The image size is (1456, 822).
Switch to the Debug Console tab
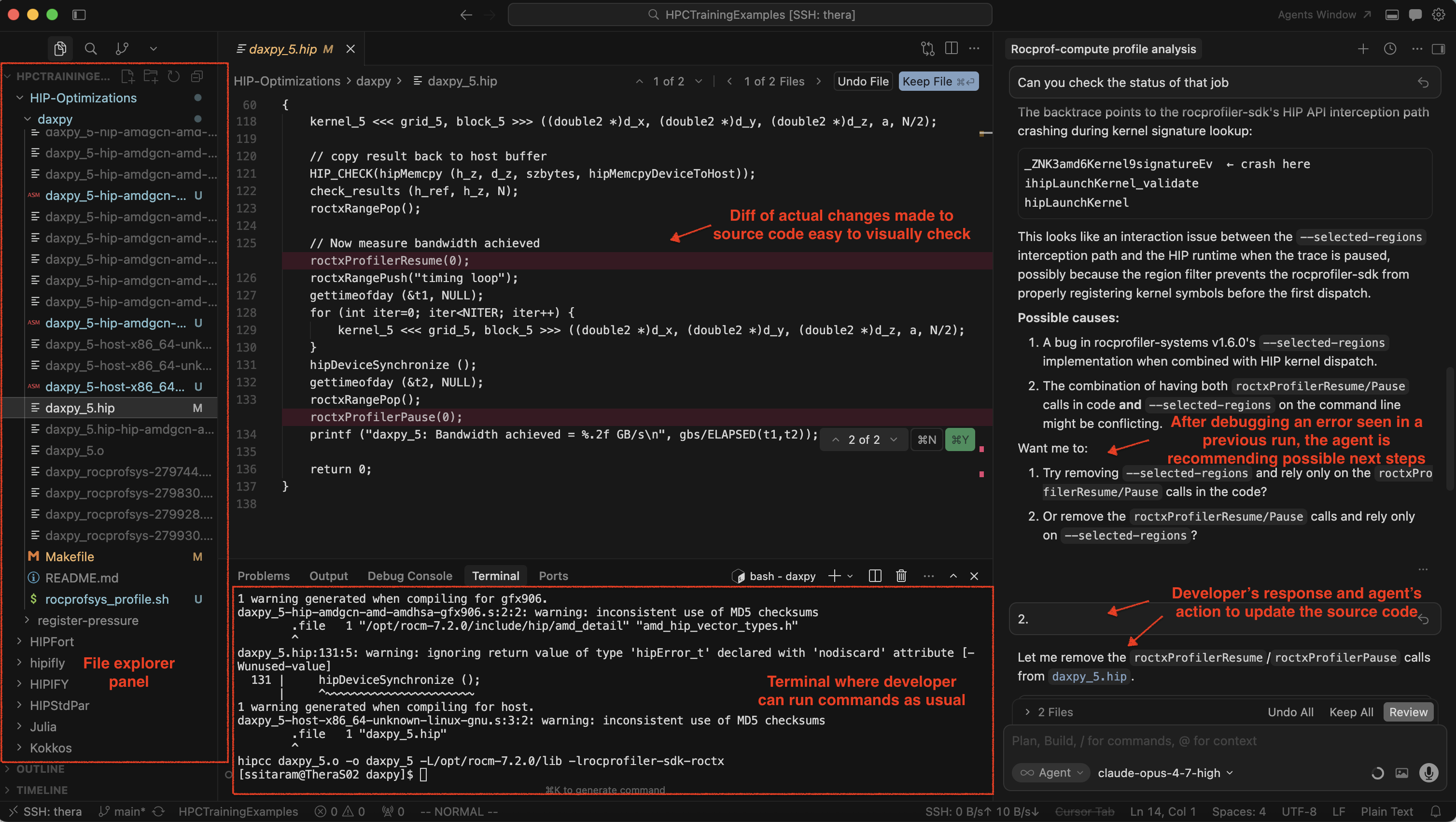pos(410,576)
